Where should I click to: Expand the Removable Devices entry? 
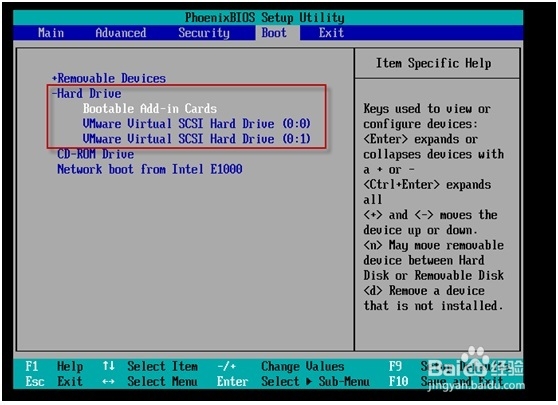pyautogui.click(x=109, y=78)
